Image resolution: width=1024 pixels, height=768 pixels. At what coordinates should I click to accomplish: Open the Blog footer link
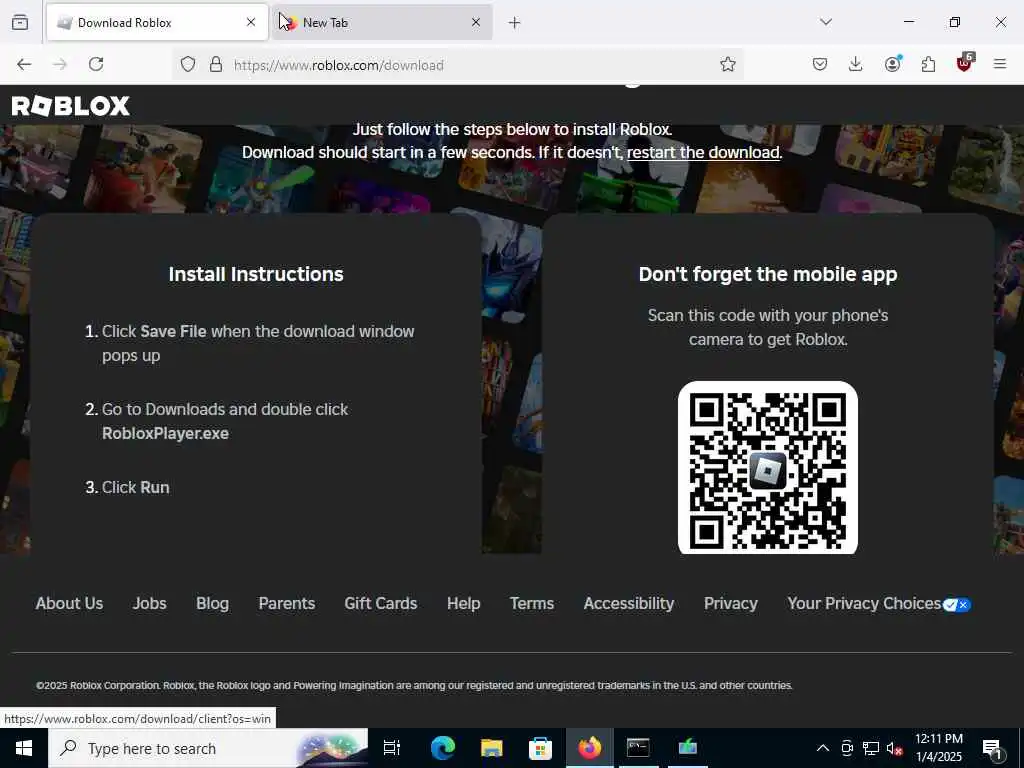click(212, 603)
